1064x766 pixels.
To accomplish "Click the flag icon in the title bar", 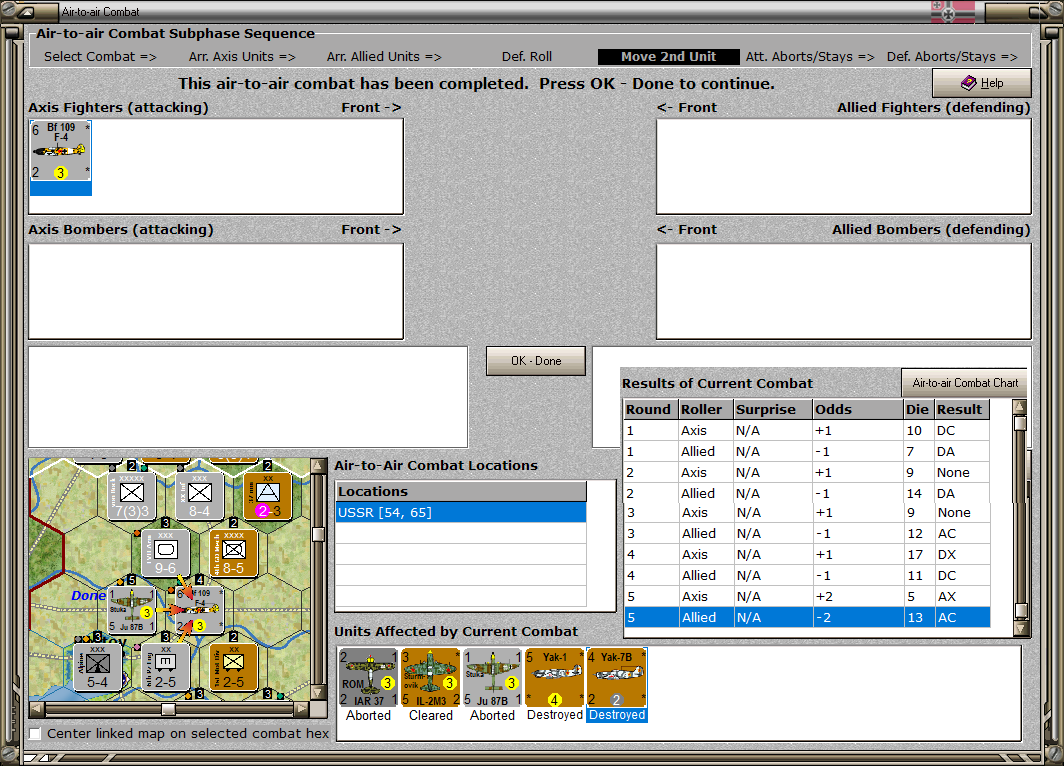I will pyautogui.click(x=953, y=12).
